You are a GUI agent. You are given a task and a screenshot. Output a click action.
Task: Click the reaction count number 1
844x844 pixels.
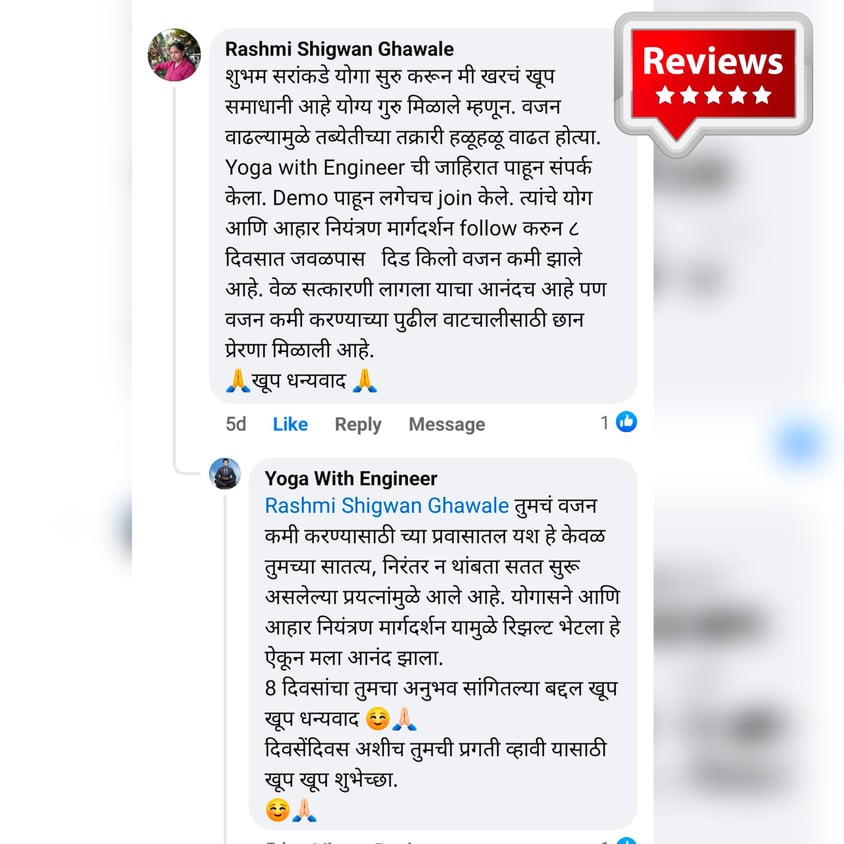pos(605,423)
